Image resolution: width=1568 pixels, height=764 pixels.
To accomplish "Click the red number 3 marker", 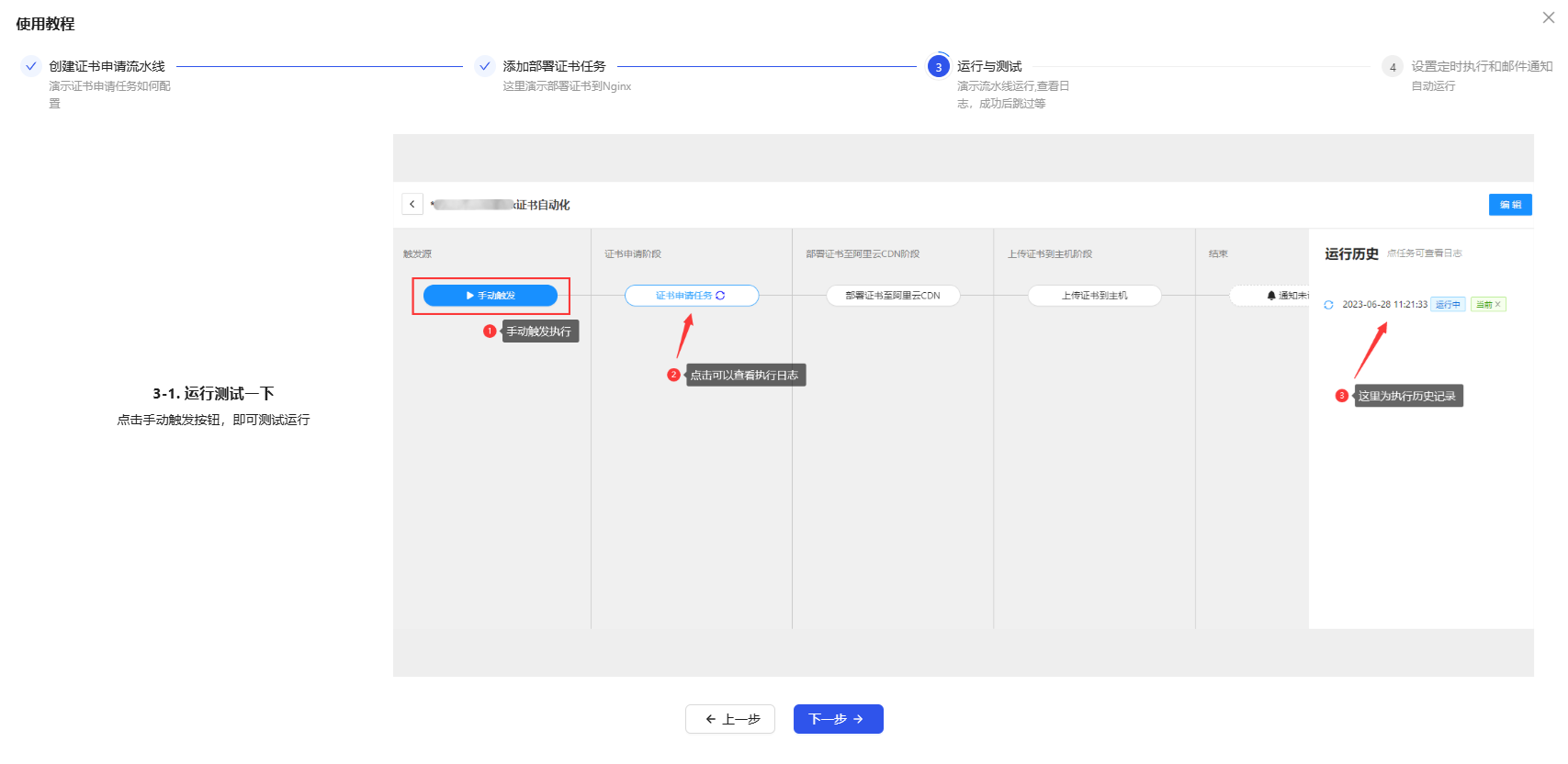I will pos(1341,396).
